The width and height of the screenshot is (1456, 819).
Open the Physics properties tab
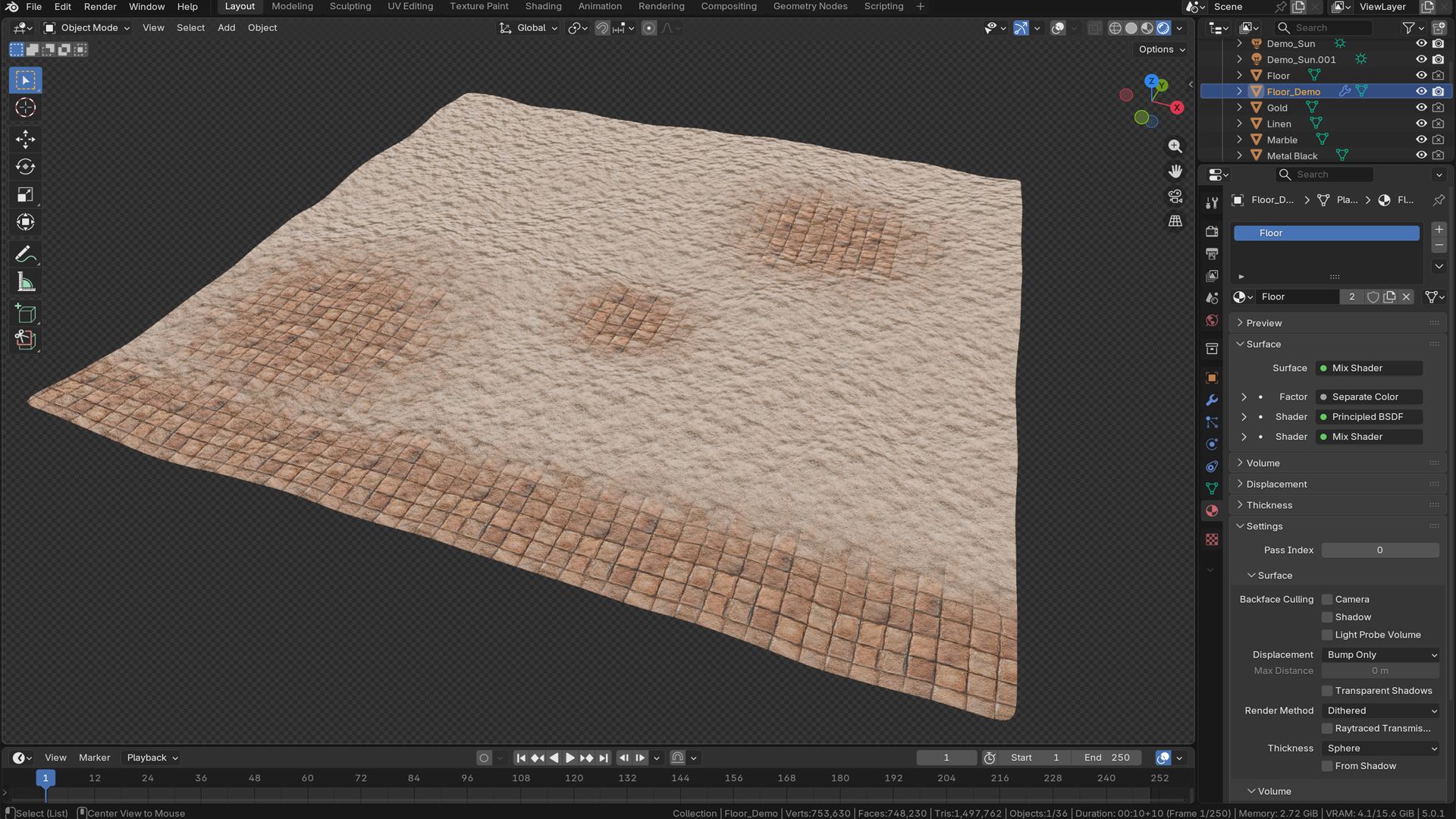(1212, 444)
